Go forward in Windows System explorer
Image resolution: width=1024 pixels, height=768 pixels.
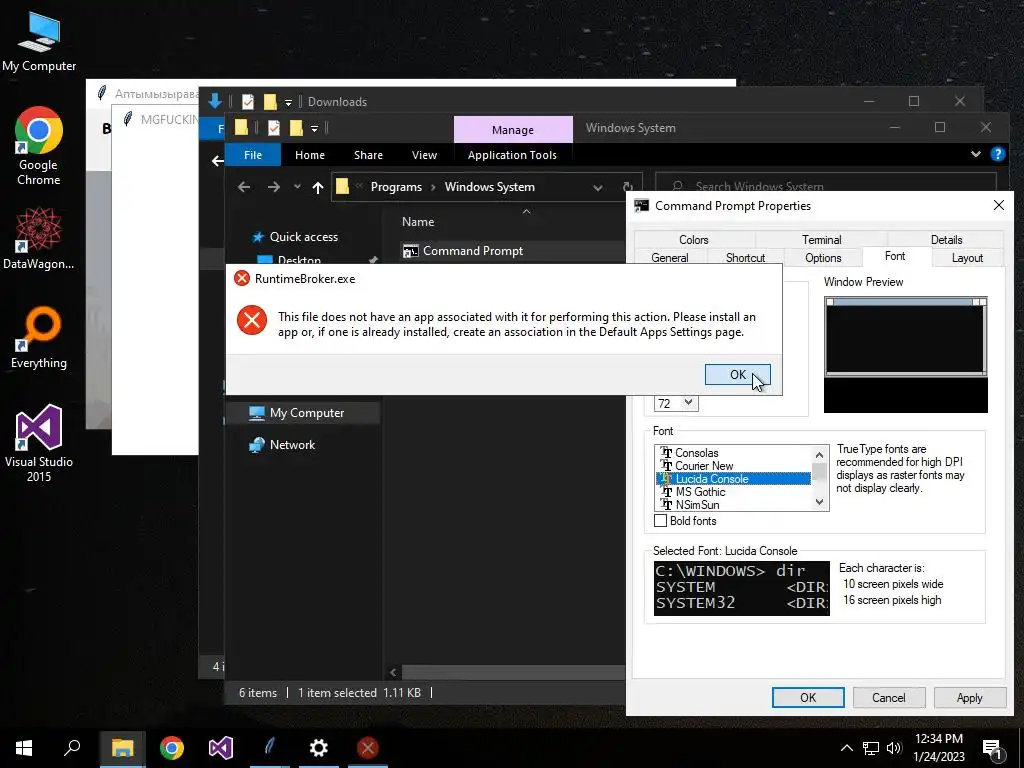pyautogui.click(x=274, y=187)
